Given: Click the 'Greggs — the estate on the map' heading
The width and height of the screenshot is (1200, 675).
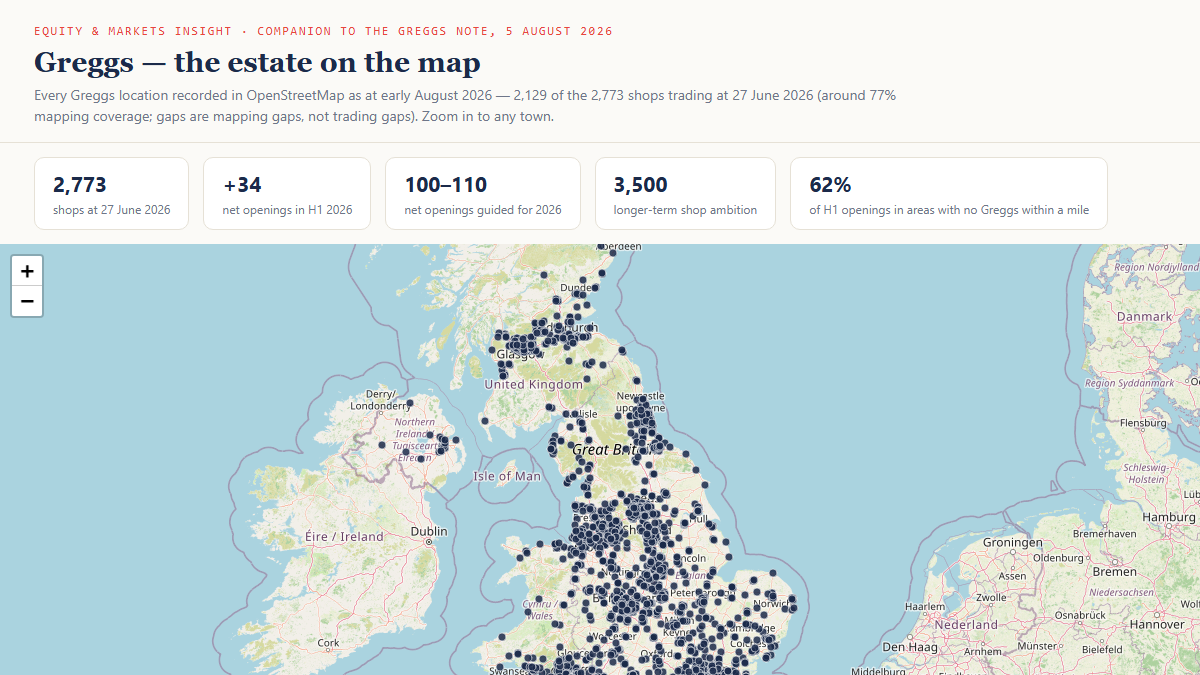Looking at the screenshot, I should point(257,63).
